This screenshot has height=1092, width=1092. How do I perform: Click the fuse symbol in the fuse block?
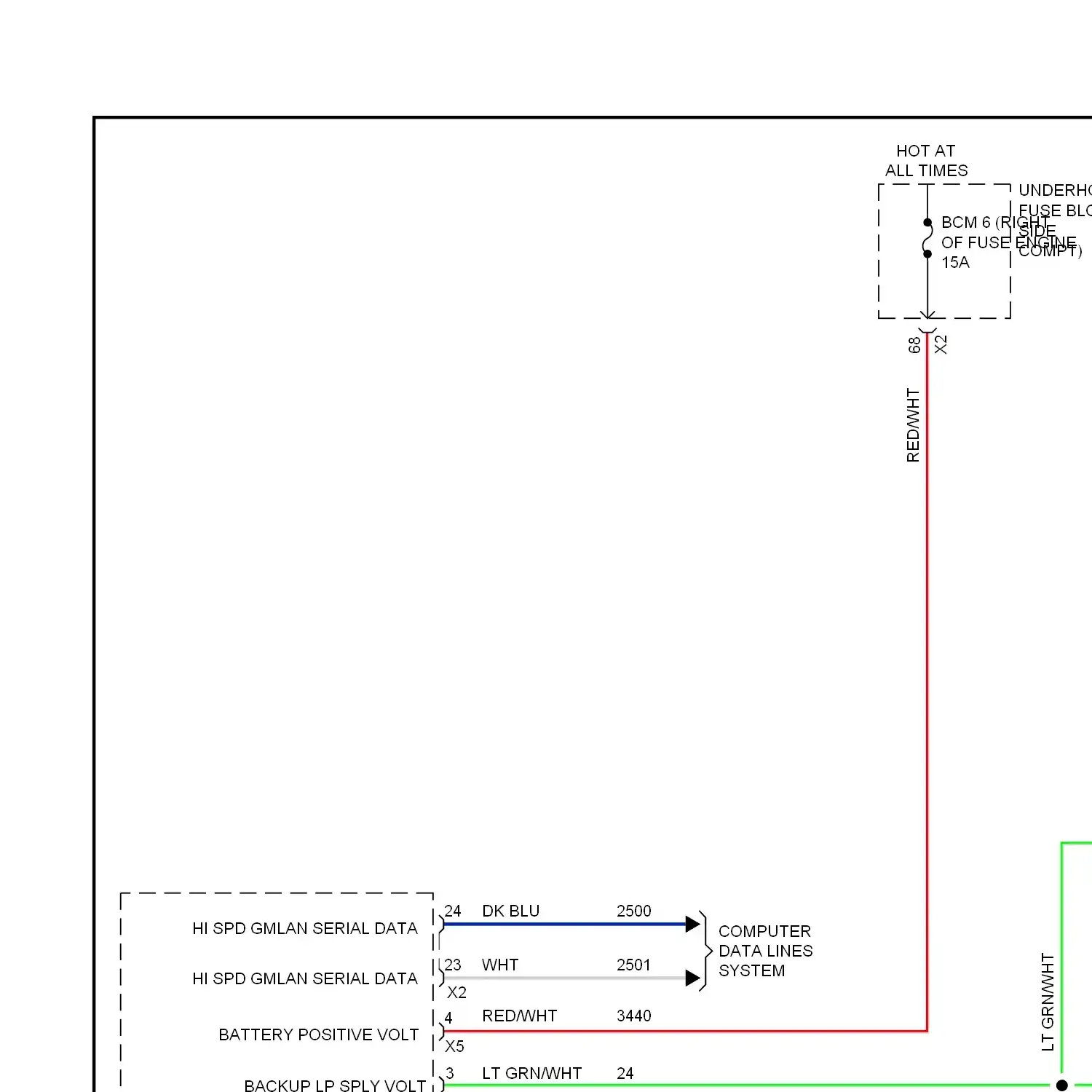927,238
